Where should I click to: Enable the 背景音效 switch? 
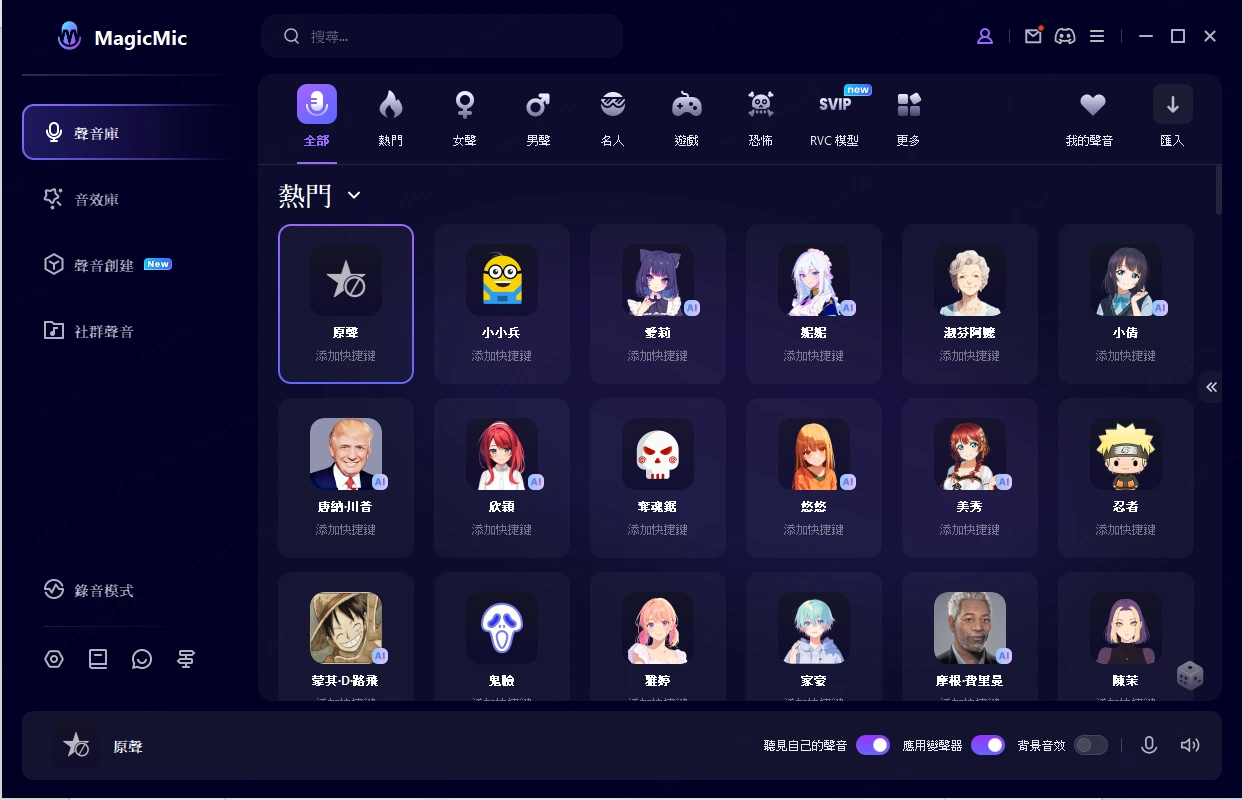[x=1091, y=745]
